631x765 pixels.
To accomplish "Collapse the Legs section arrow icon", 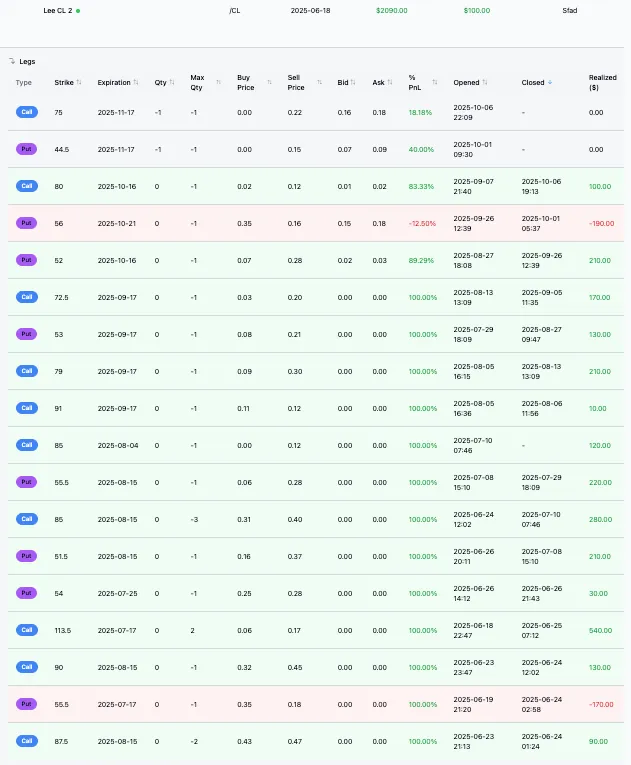I will tap(12, 61).
